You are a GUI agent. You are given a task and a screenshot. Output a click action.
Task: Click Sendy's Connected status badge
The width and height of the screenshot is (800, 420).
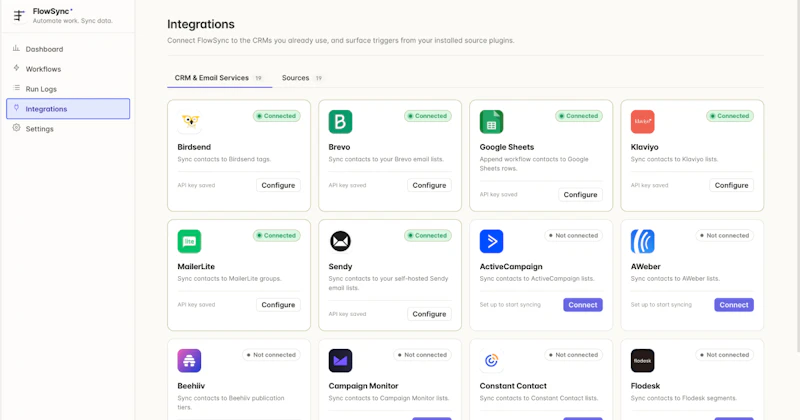click(428, 235)
